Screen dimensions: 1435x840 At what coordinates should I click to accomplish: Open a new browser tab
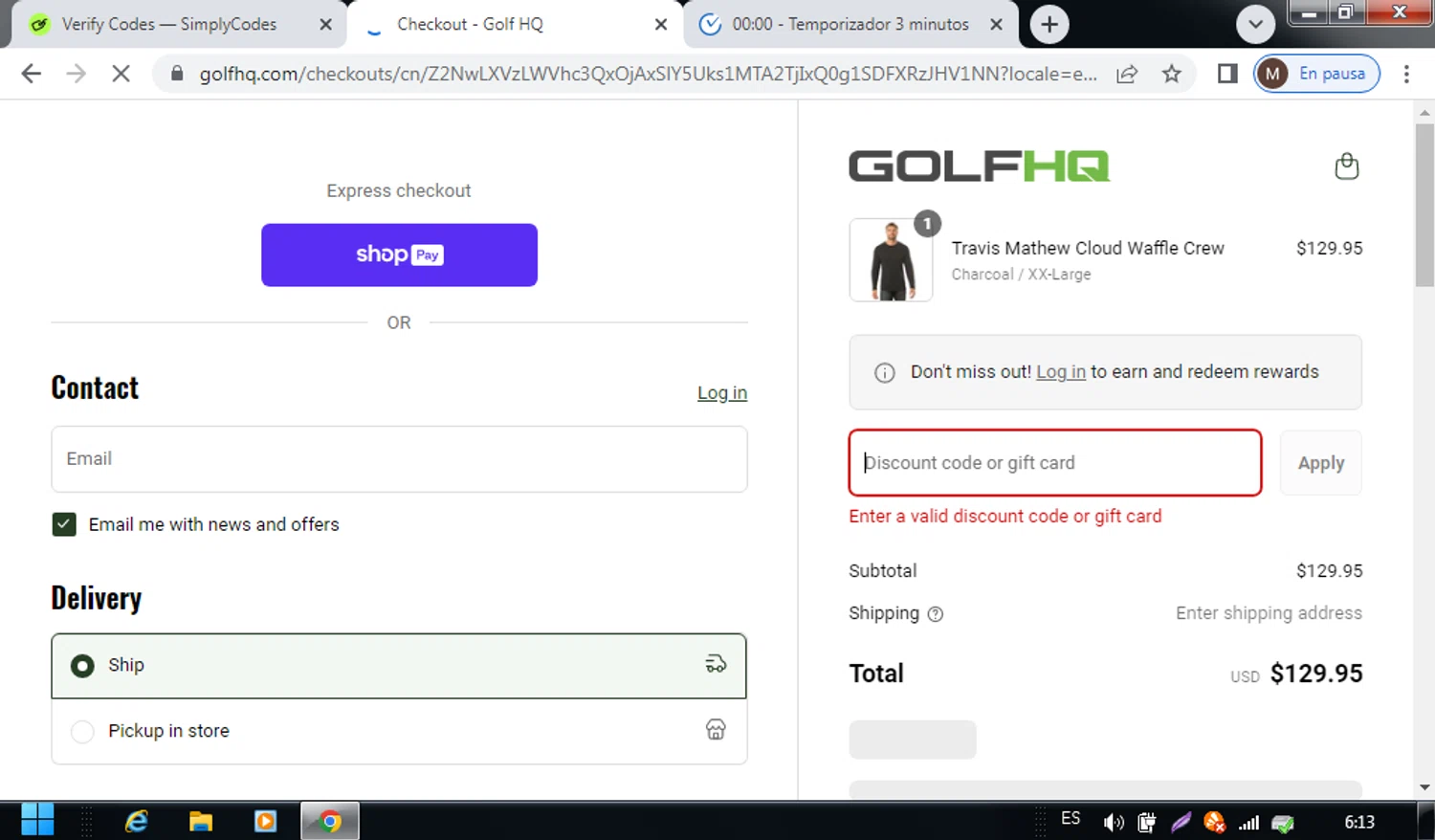point(1049,25)
